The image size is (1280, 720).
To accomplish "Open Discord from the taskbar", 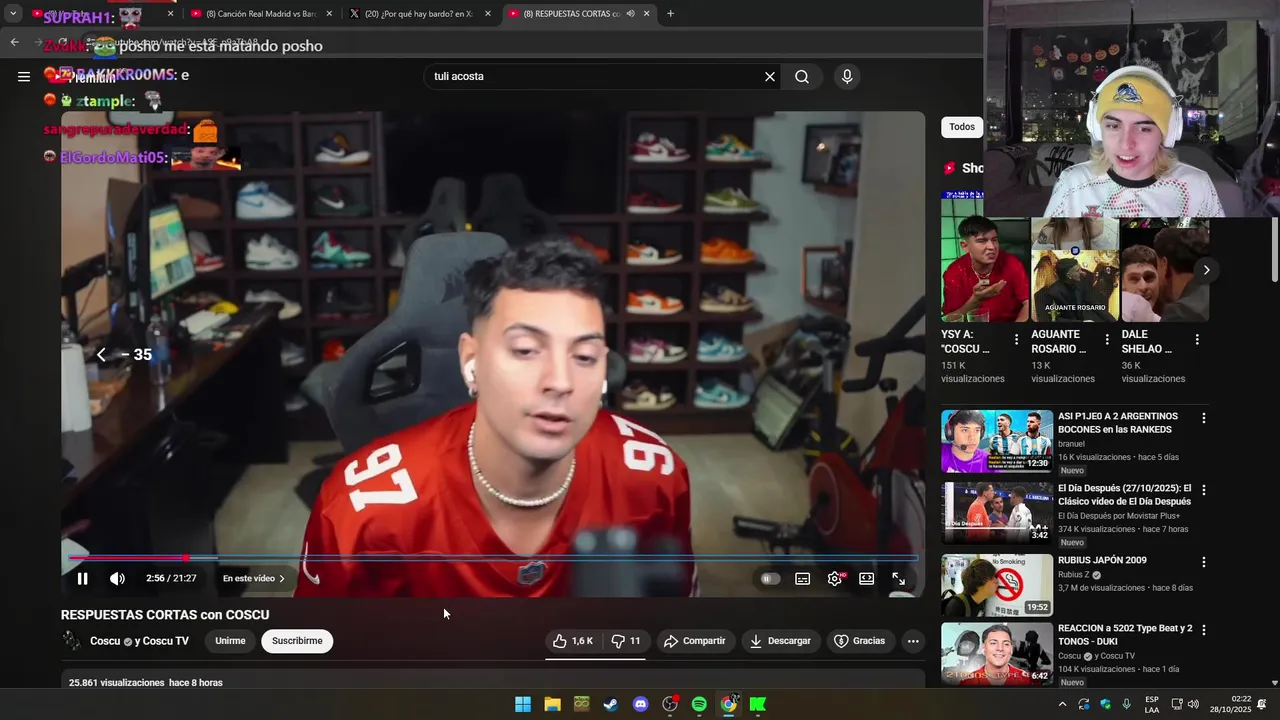I will pyautogui.click(x=640, y=704).
